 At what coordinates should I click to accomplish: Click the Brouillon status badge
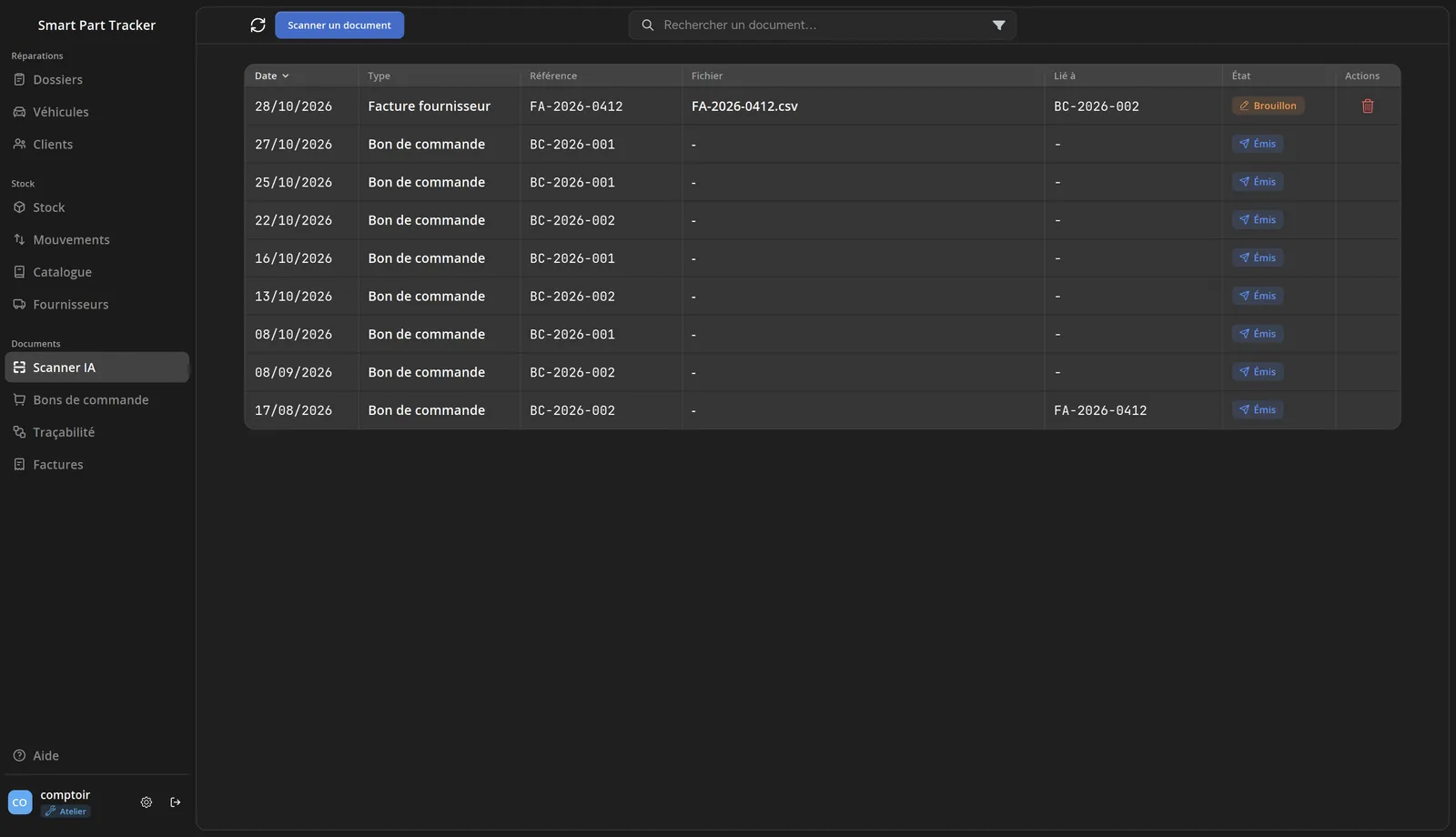click(x=1268, y=106)
